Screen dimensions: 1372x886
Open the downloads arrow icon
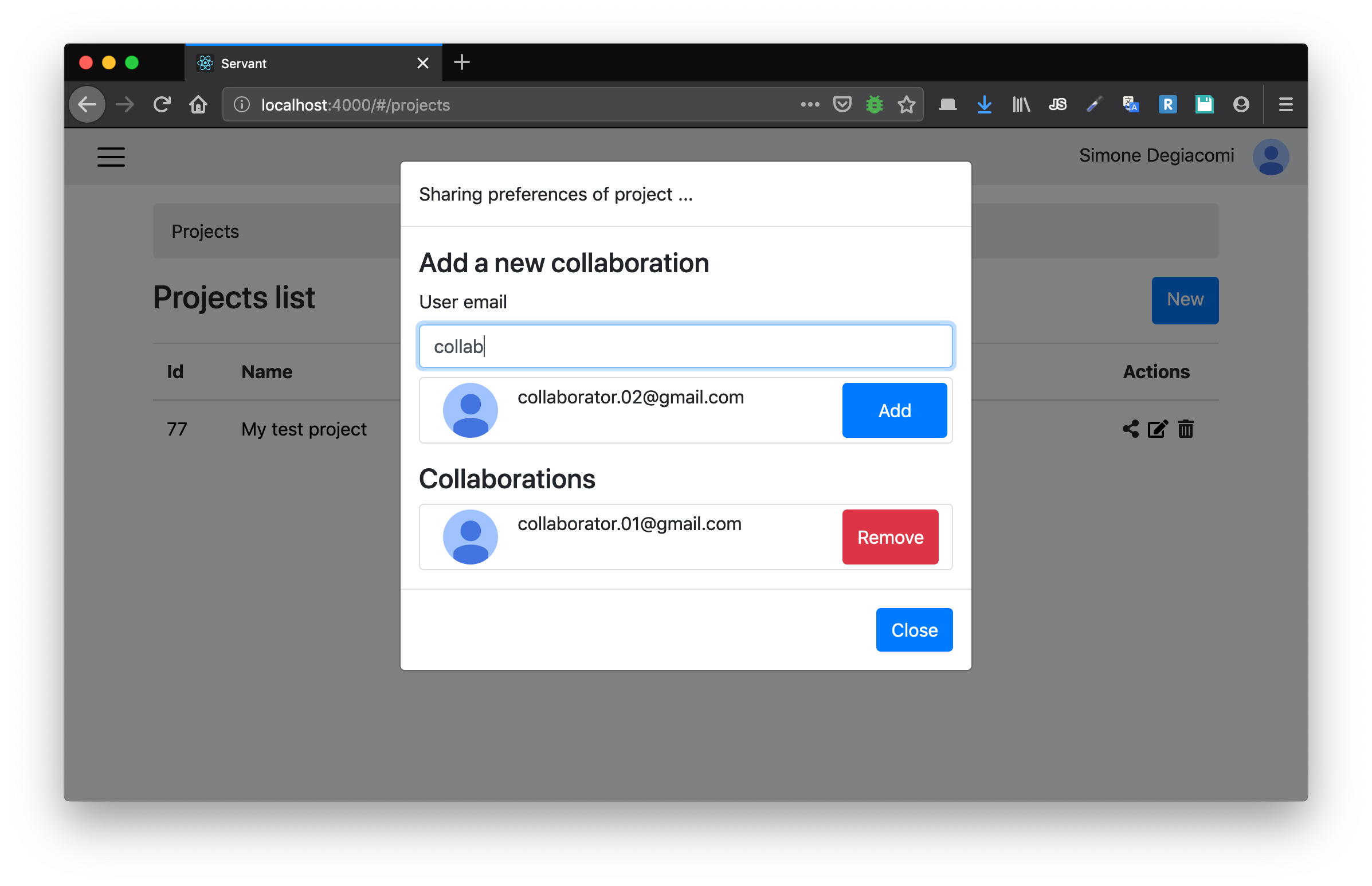[x=984, y=105]
